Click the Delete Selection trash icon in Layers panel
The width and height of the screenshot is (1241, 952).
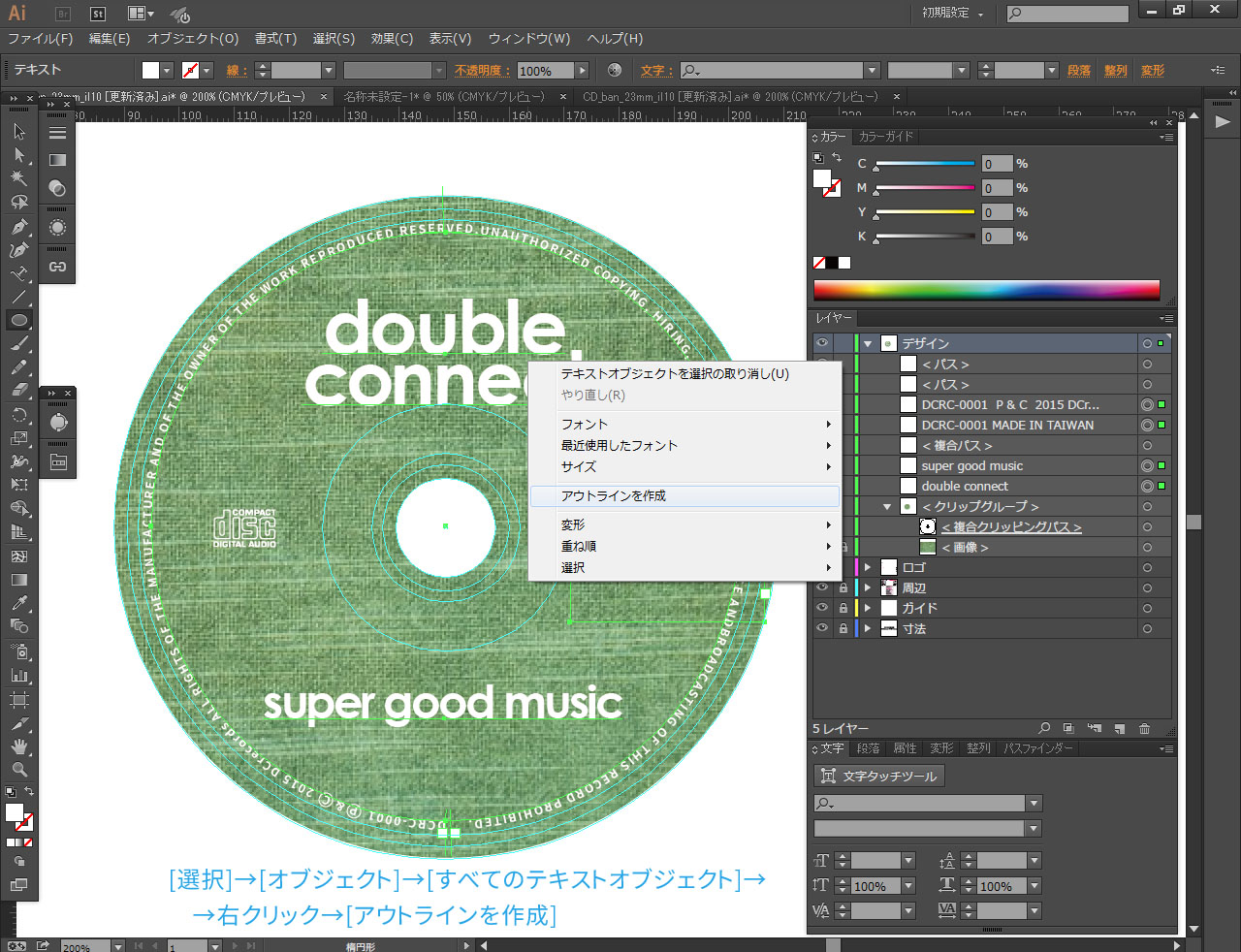pyautogui.click(x=1144, y=728)
